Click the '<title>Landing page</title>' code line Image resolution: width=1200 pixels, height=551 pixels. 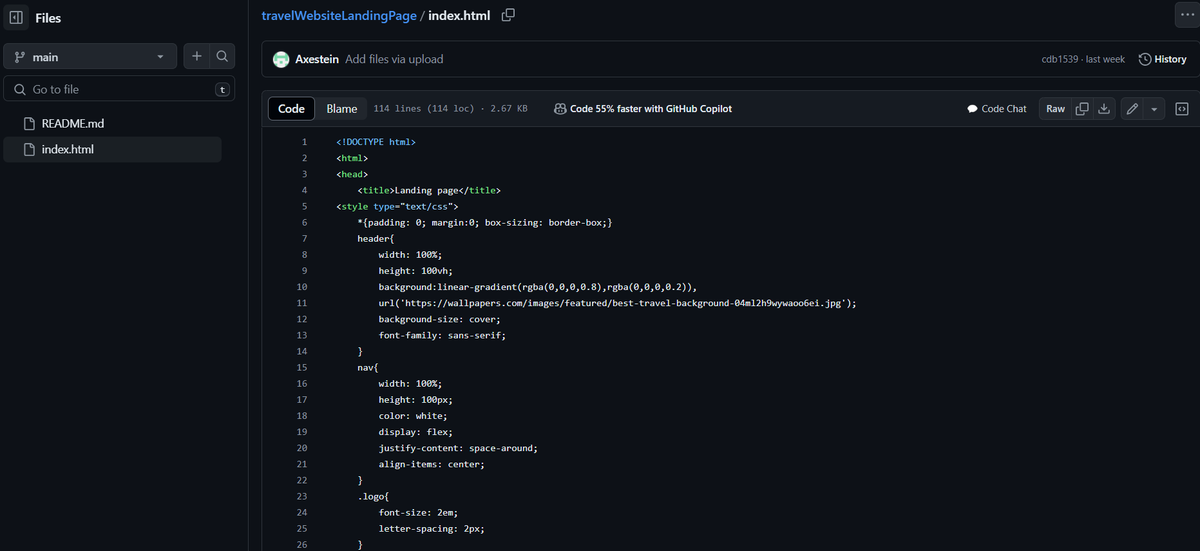pyautogui.click(x=429, y=190)
